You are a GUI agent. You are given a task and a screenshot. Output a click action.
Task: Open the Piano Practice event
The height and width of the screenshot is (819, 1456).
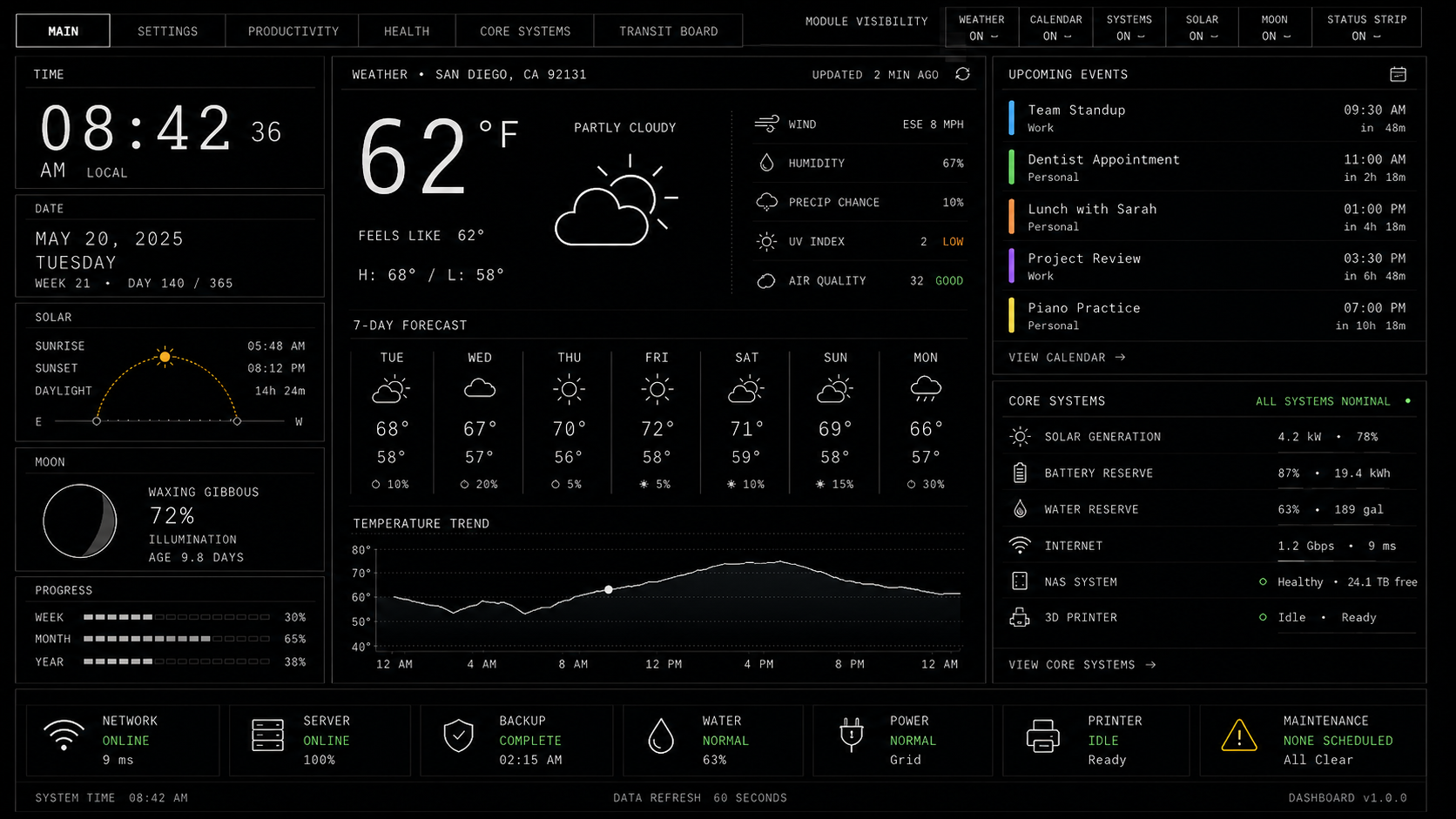tap(1208, 316)
